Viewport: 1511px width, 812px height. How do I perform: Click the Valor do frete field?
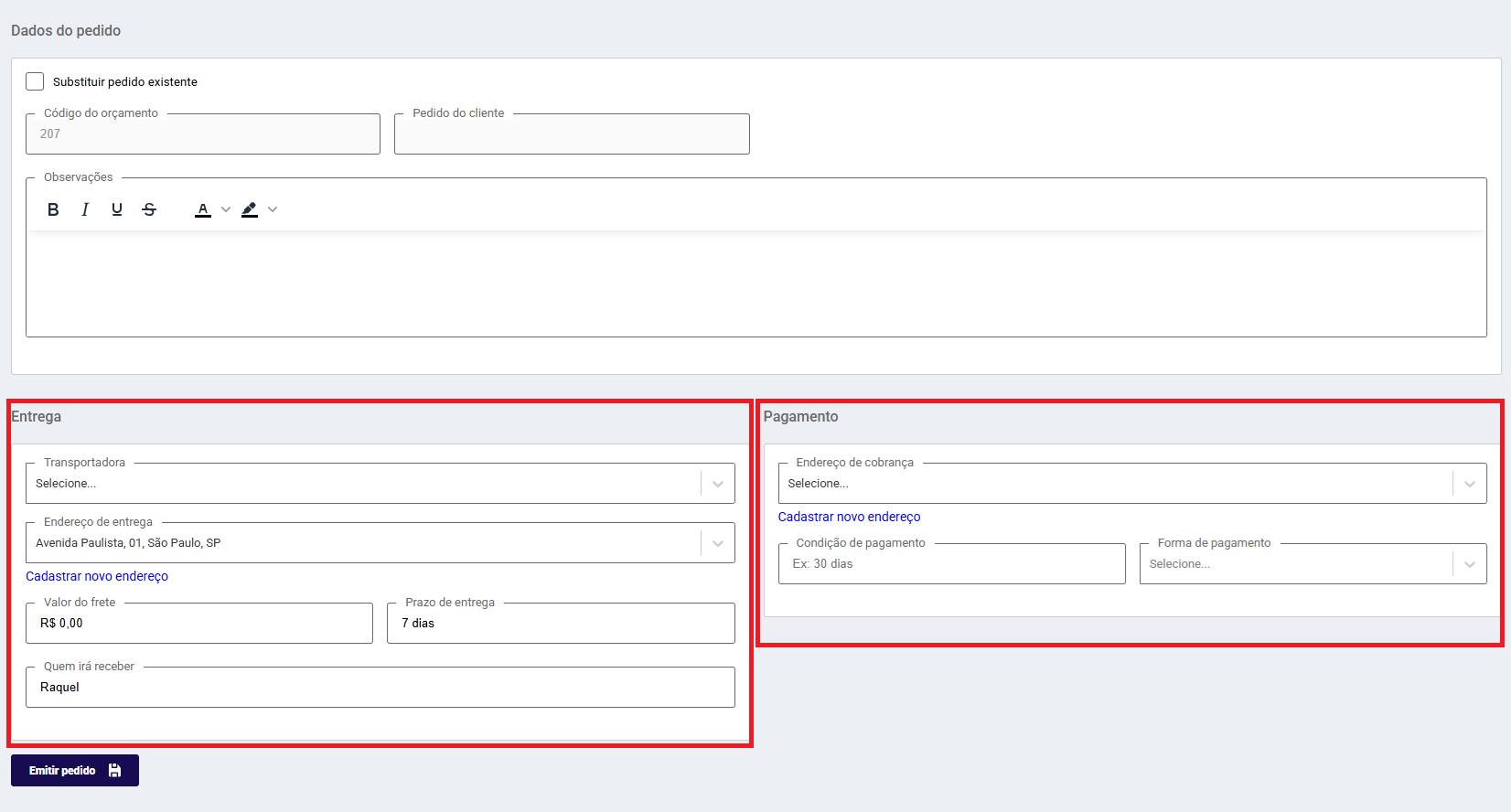pos(199,623)
